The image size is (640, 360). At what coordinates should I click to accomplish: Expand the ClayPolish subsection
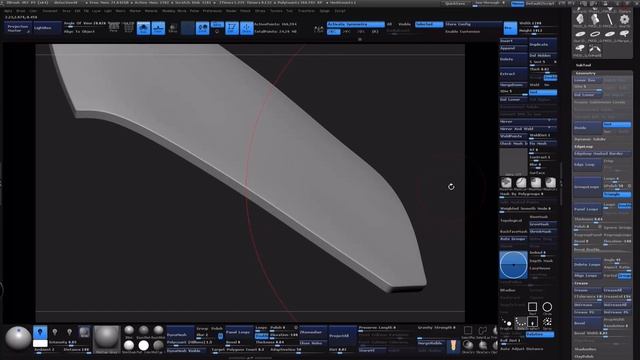(x=584, y=356)
